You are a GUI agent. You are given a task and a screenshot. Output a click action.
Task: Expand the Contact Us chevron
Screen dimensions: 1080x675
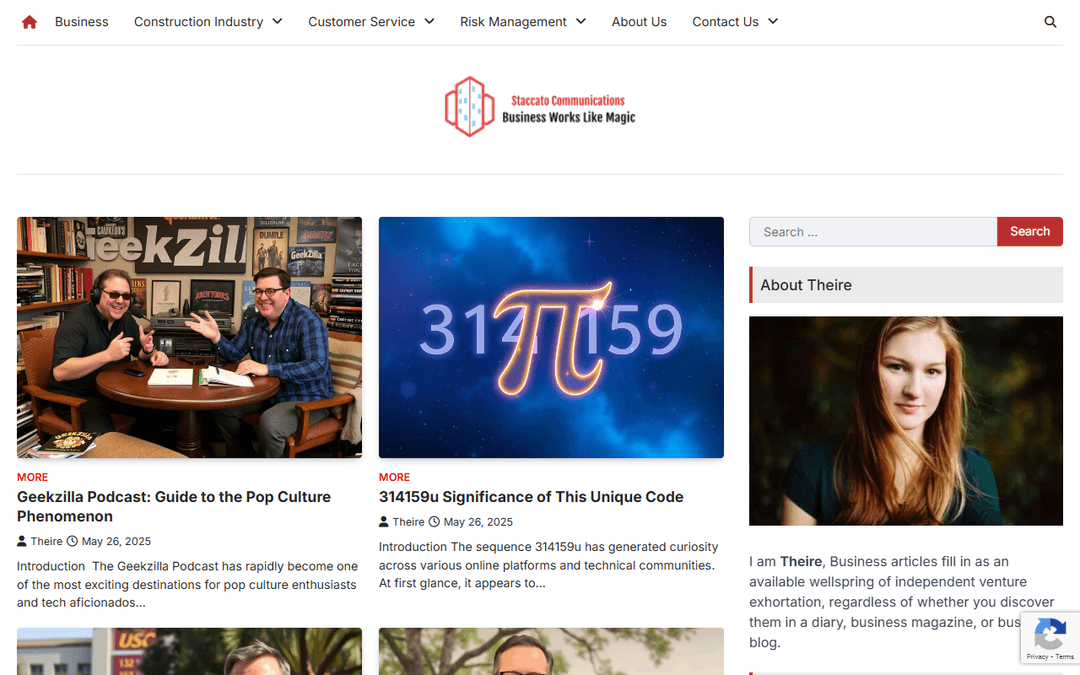pyautogui.click(x=773, y=21)
